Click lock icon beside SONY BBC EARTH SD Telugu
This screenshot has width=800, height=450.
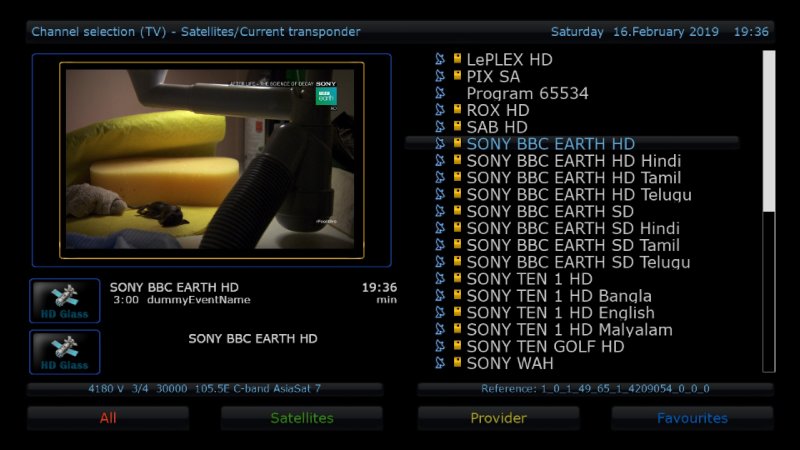click(457, 260)
